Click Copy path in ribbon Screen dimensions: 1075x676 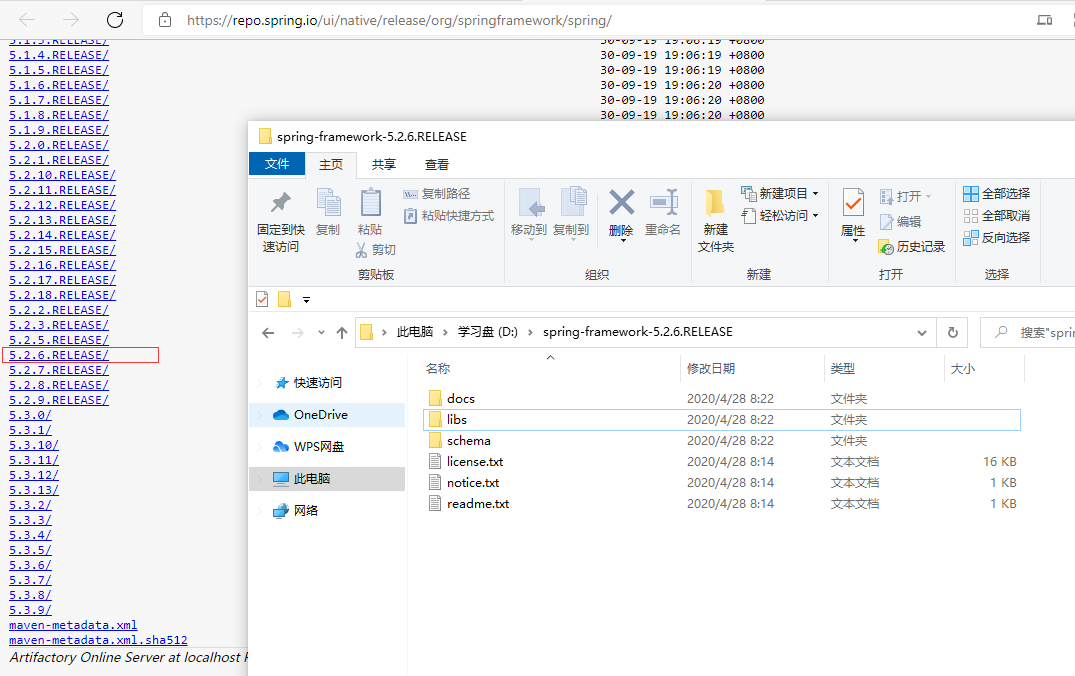[x=436, y=194]
